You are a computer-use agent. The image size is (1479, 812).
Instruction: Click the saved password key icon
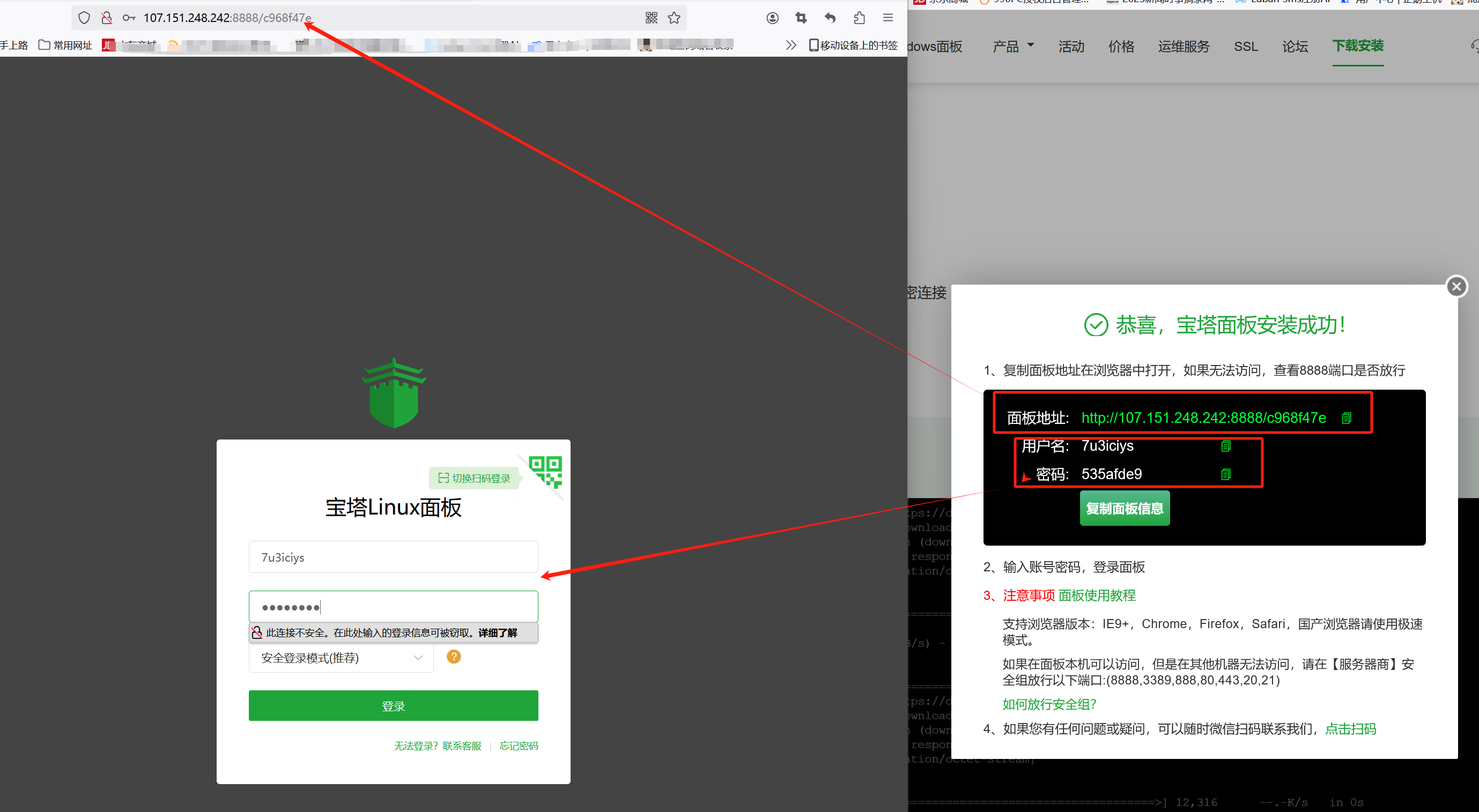[129, 18]
